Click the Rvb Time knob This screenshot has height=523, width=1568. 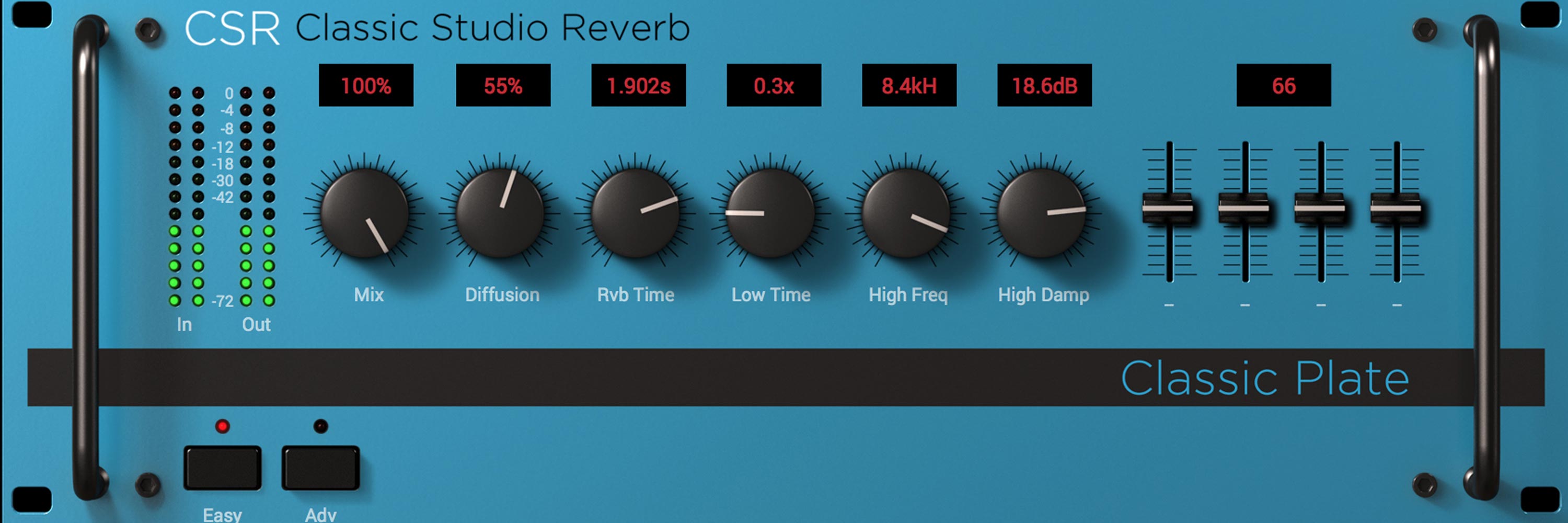coord(635,213)
